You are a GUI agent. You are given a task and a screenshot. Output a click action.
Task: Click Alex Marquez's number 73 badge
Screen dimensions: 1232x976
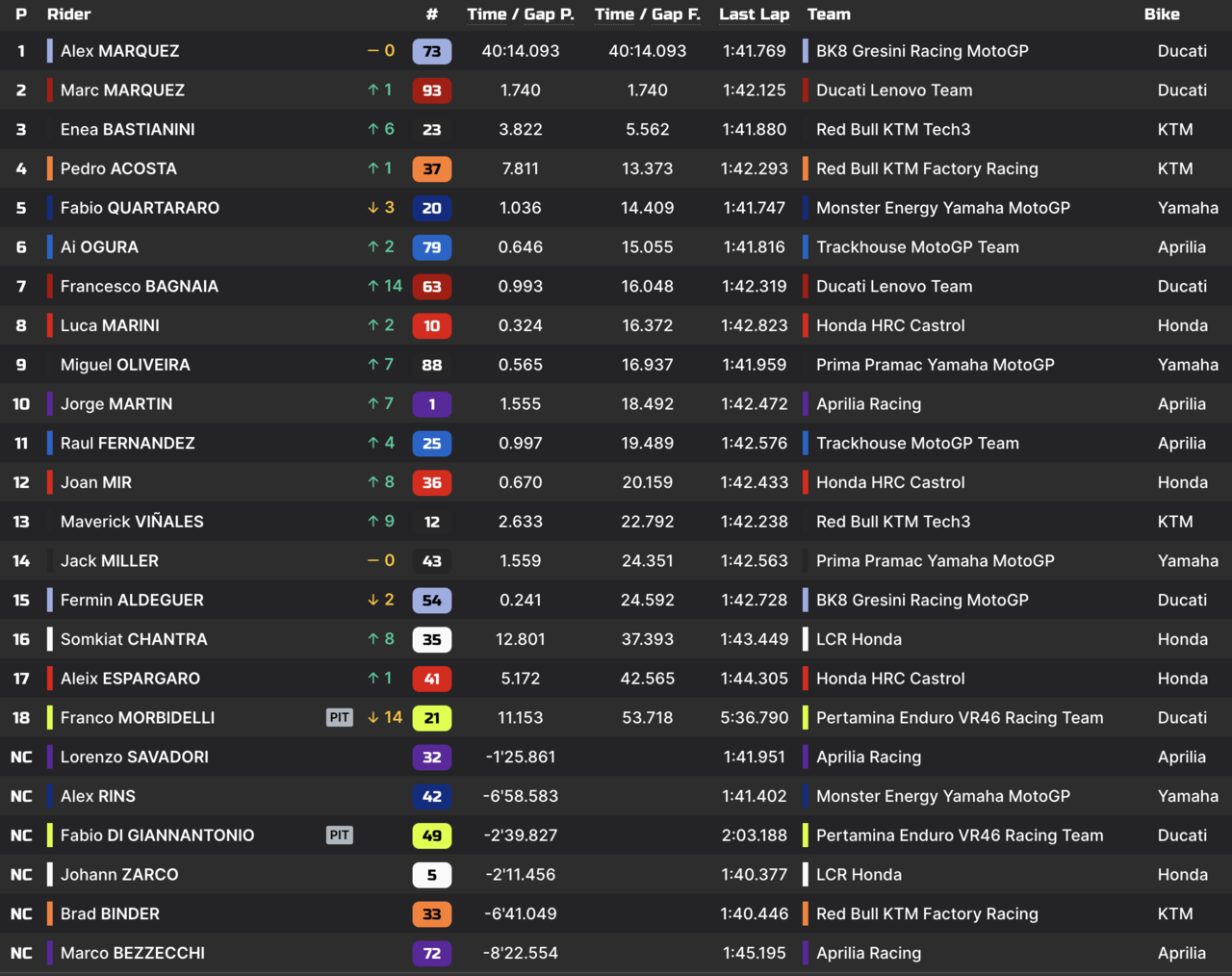431,51
